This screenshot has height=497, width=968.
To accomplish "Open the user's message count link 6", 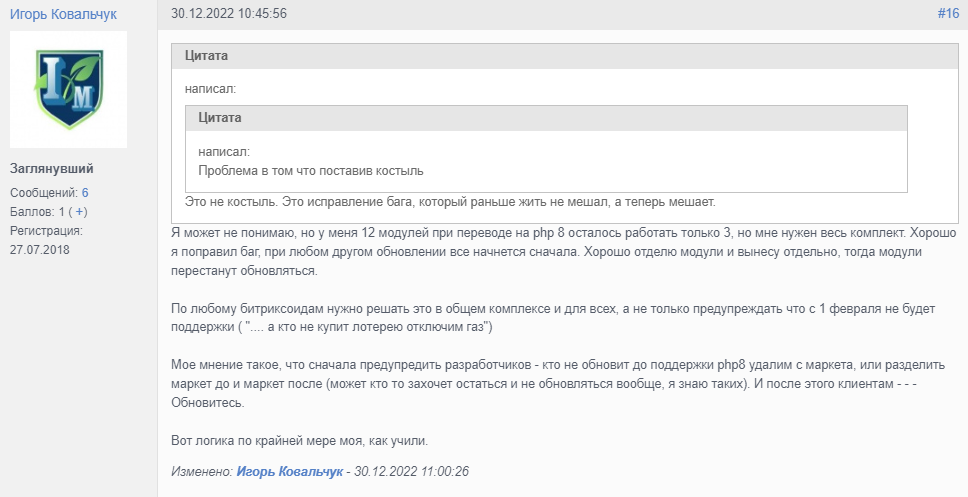I will pos(85,193).
